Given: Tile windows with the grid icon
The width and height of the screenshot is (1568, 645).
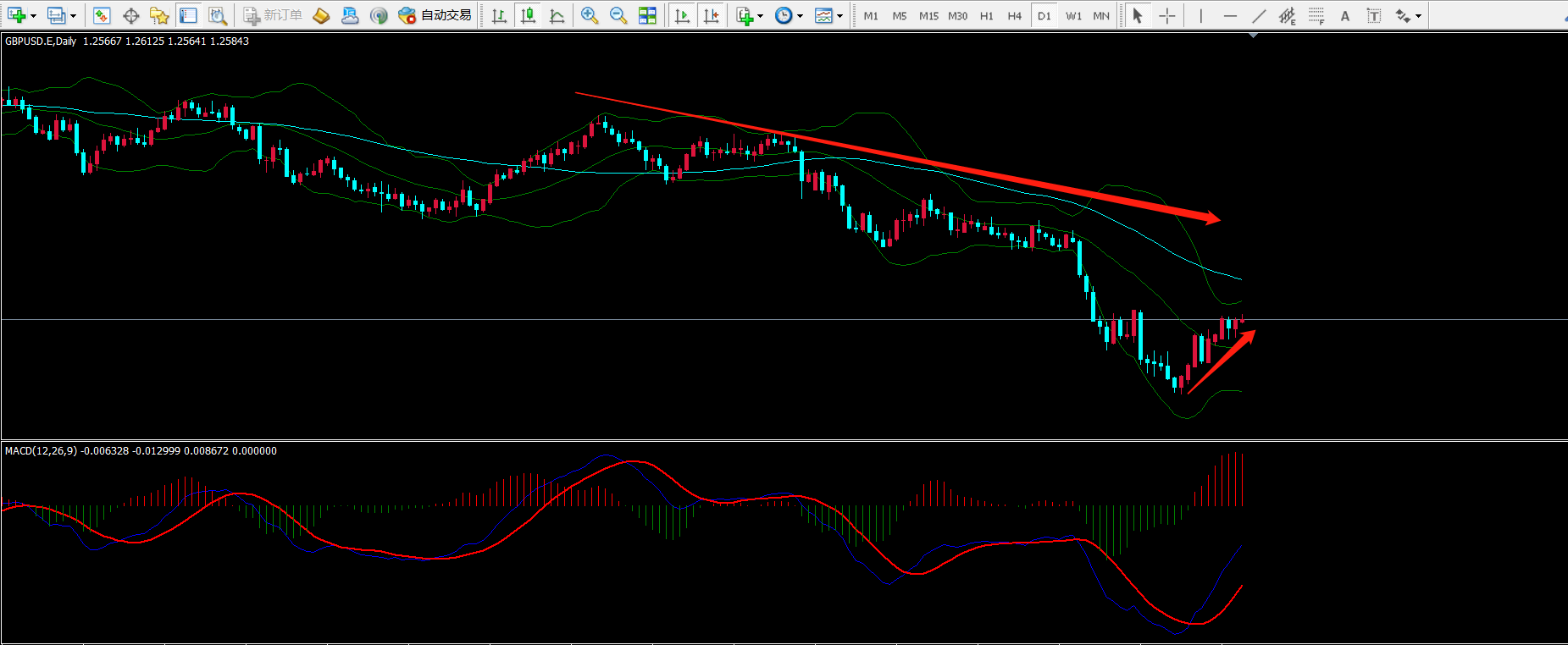Looking at the screenshot, I should pos(647,15).
